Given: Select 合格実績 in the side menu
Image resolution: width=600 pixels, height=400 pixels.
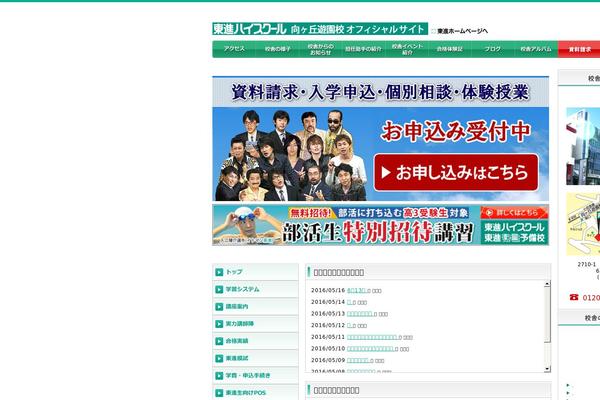Looking at the screenshot, I should pos(255,341).
